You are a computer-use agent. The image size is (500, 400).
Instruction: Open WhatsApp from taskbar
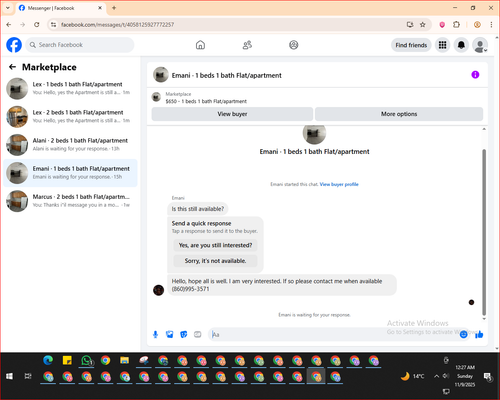tap(87, 360)
